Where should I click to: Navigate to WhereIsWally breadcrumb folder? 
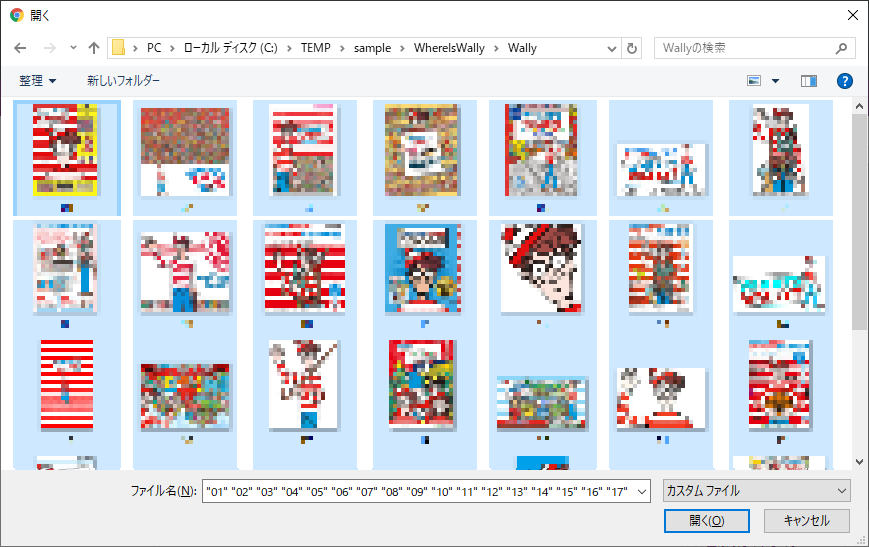pos(449,48)
